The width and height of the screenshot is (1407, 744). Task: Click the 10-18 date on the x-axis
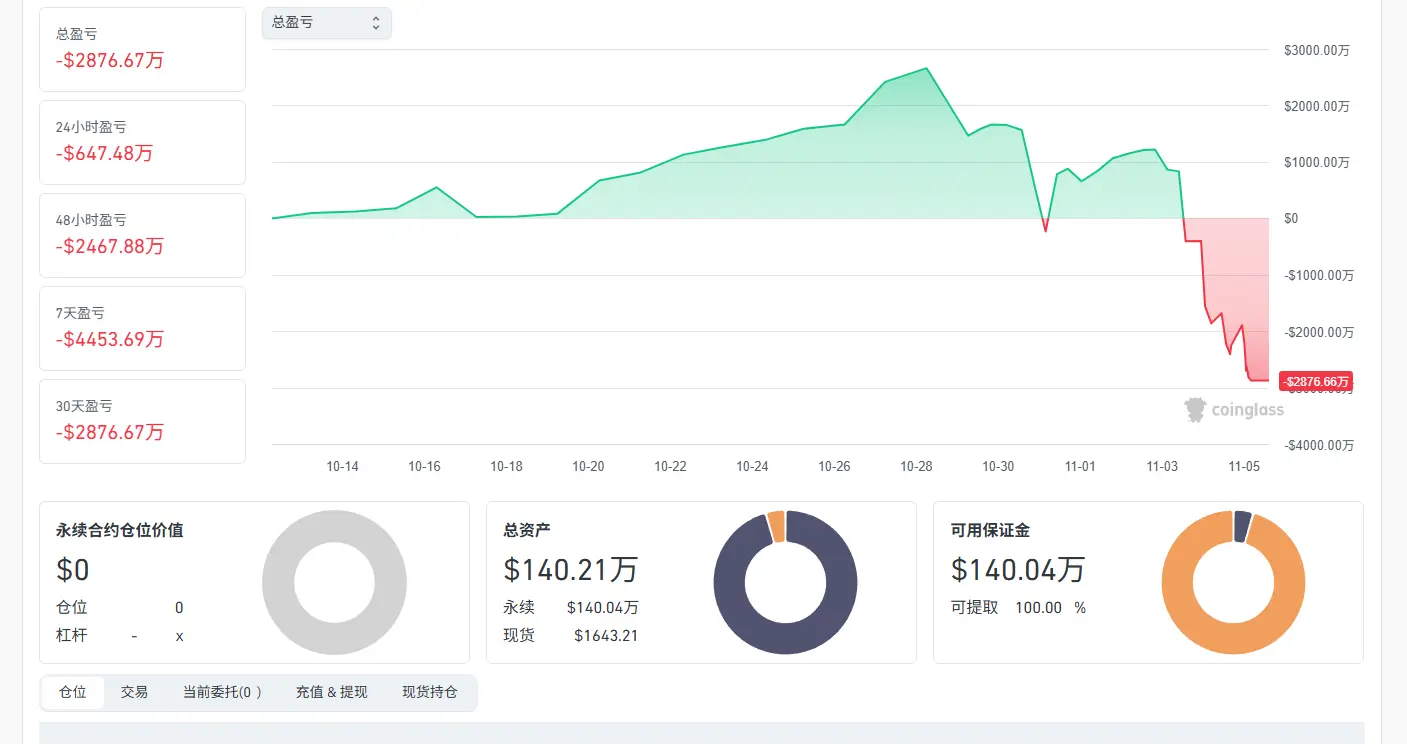pyautogui.click(x=506, y=466)
